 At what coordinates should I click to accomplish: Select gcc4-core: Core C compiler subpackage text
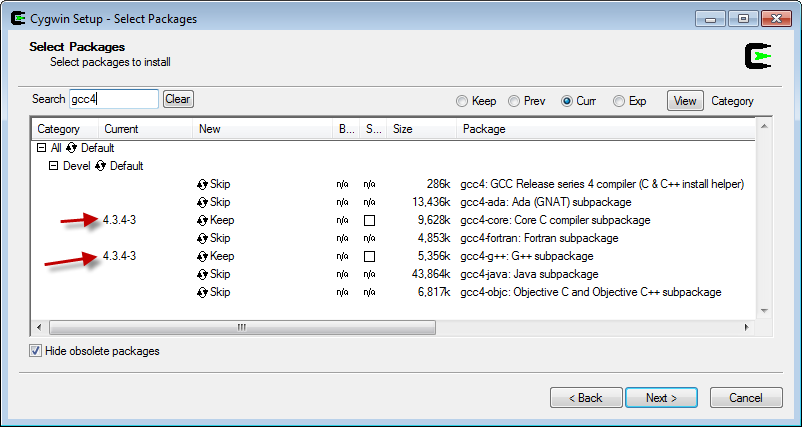click(x=555, y=220)
